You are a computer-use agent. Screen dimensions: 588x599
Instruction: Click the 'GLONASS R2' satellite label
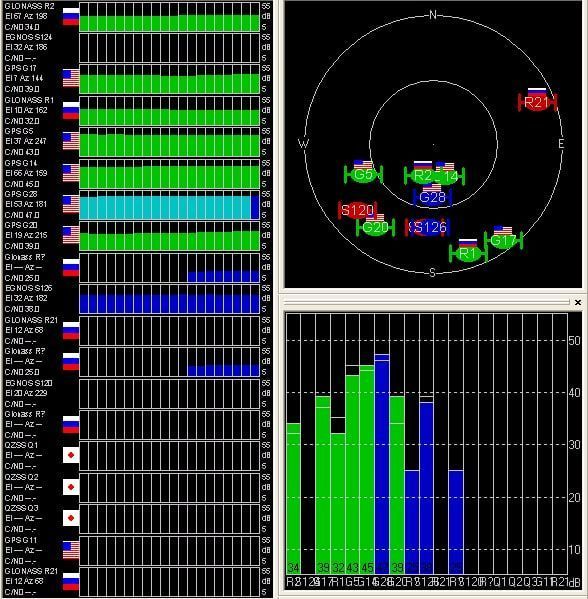click(29, 6)
